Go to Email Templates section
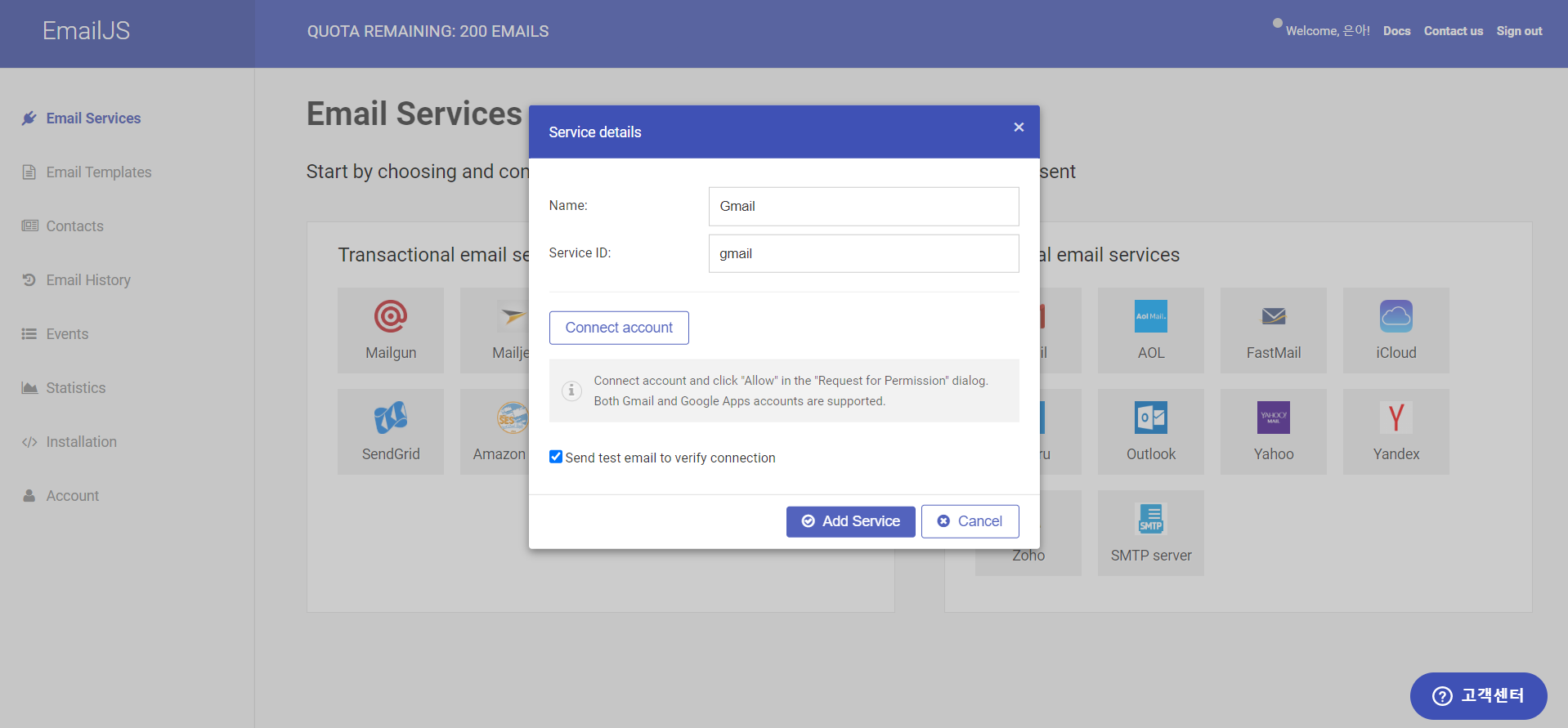This screenshot has height=728, width=1568. 99,172
